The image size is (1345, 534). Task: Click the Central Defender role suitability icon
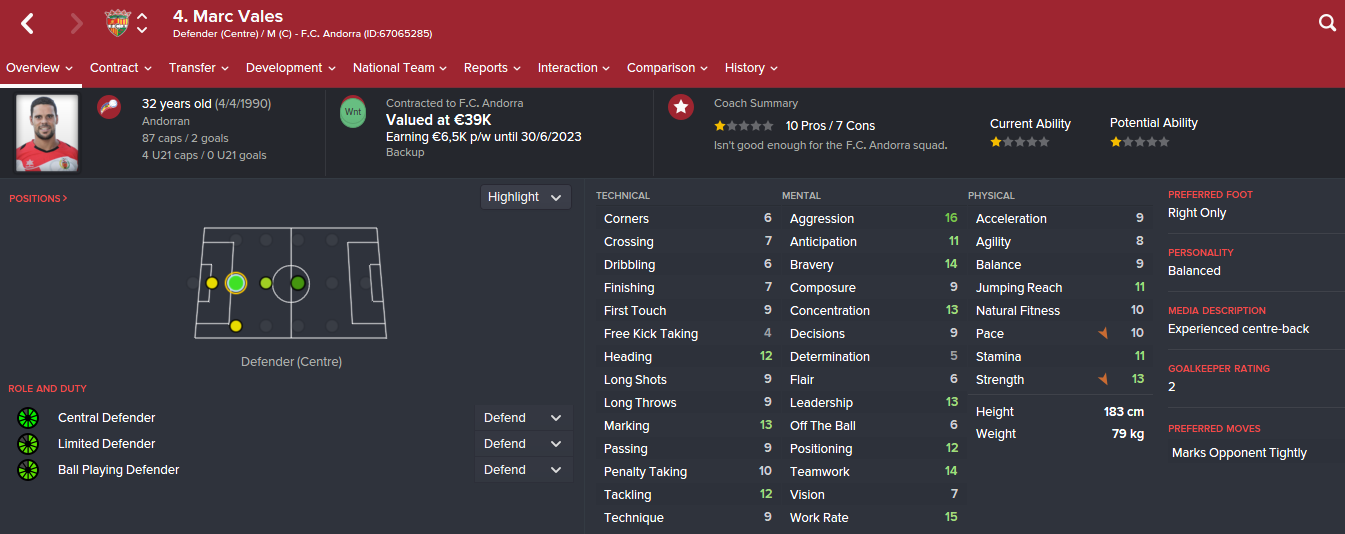[x=28, y=418]
